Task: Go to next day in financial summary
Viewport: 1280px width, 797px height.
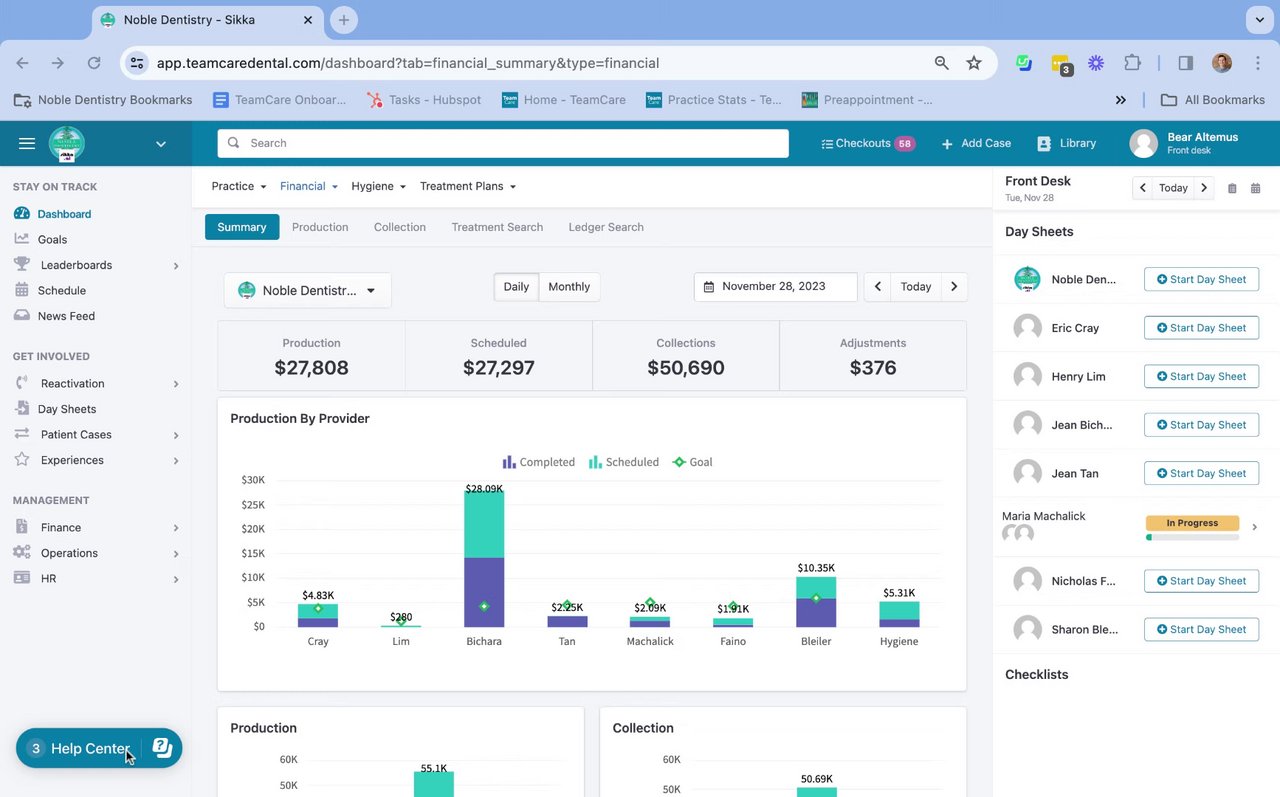Action: click(954, 286)
